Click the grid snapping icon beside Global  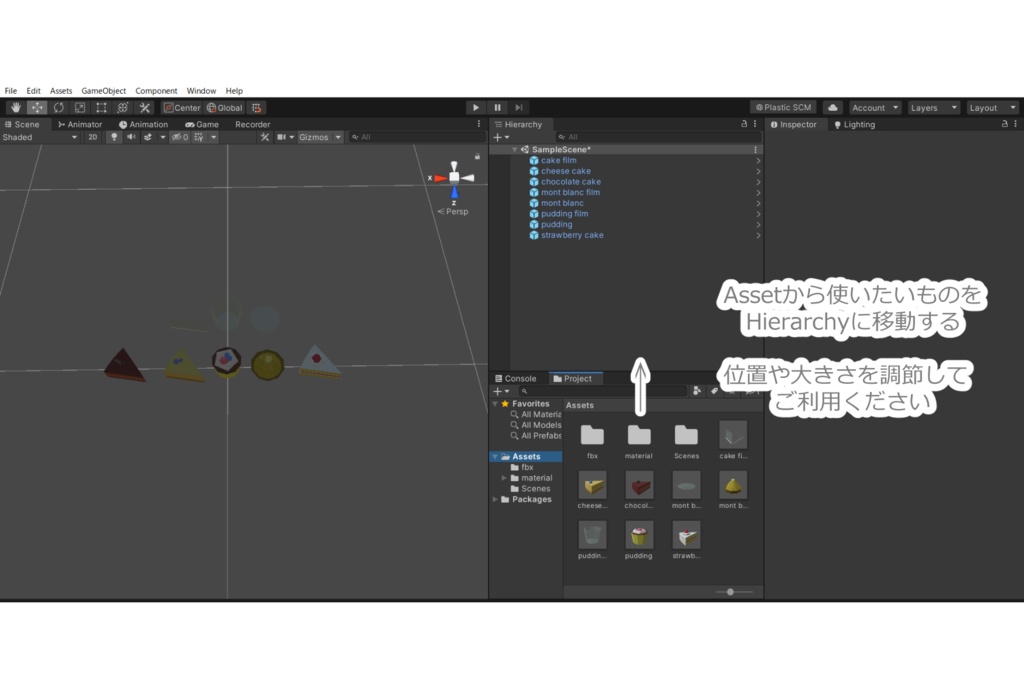[x=257, y=108]
